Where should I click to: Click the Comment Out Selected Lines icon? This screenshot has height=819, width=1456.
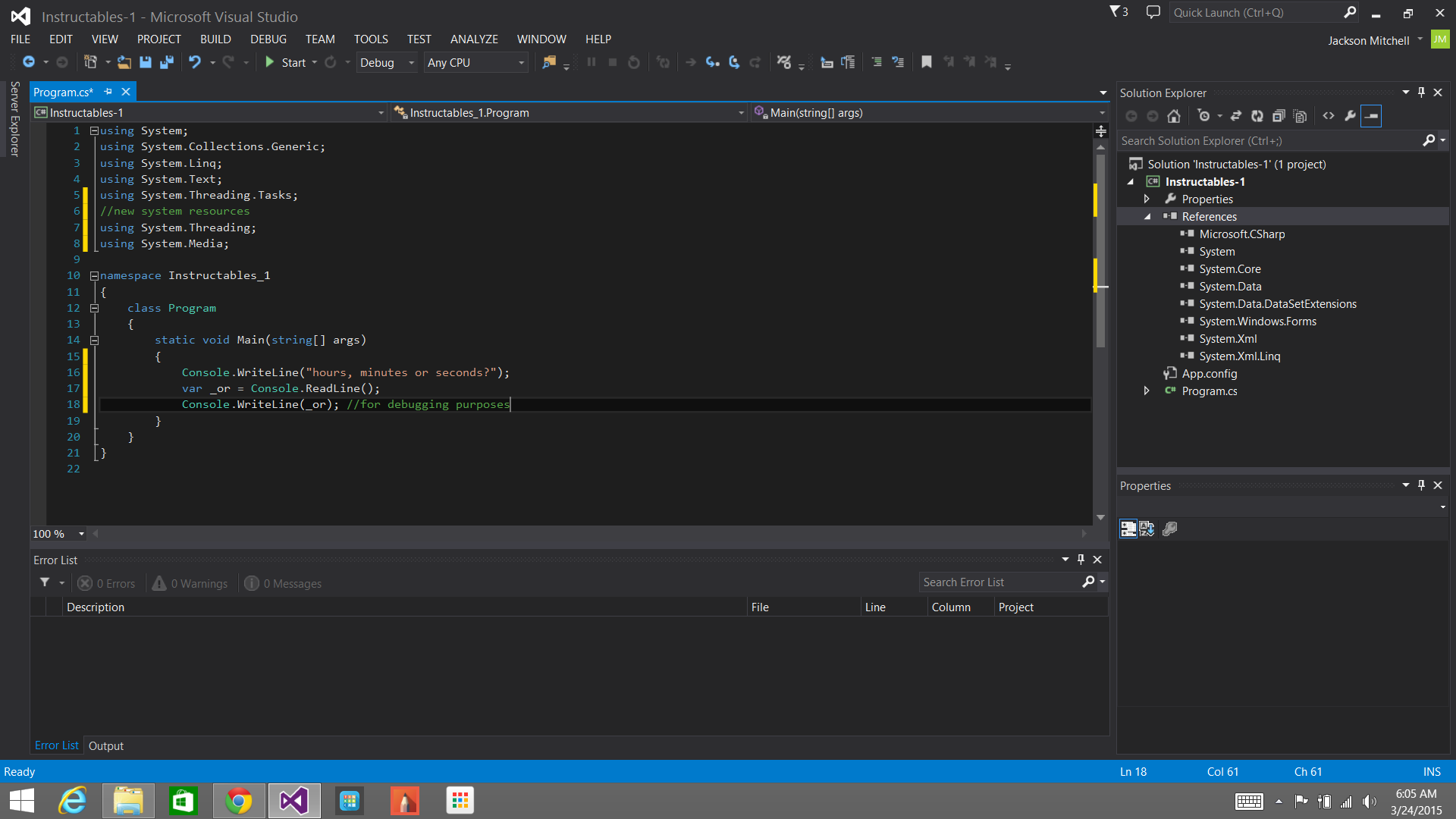(877, 62)
